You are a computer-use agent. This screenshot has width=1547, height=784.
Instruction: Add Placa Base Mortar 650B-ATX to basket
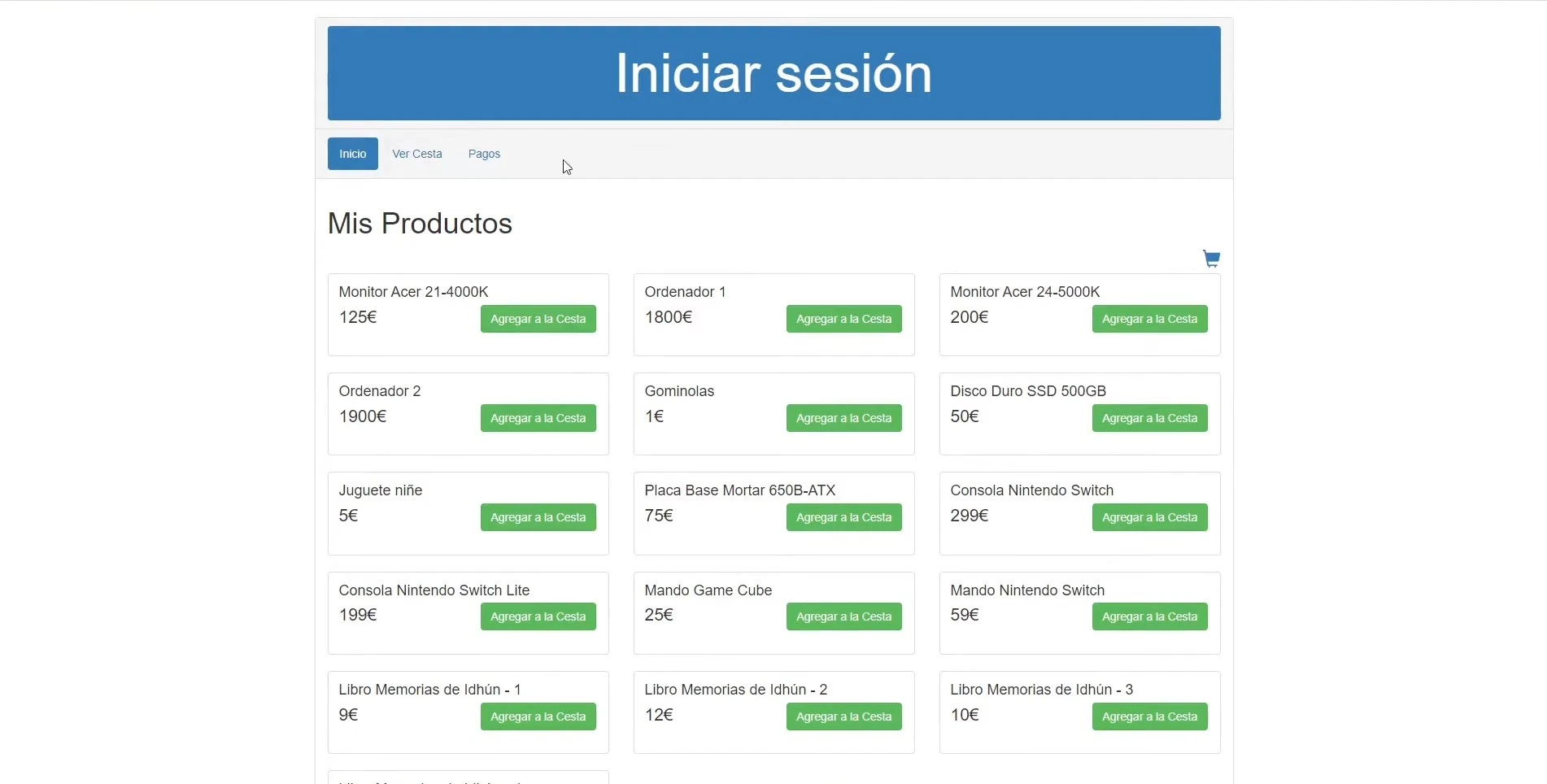[844, 517]
